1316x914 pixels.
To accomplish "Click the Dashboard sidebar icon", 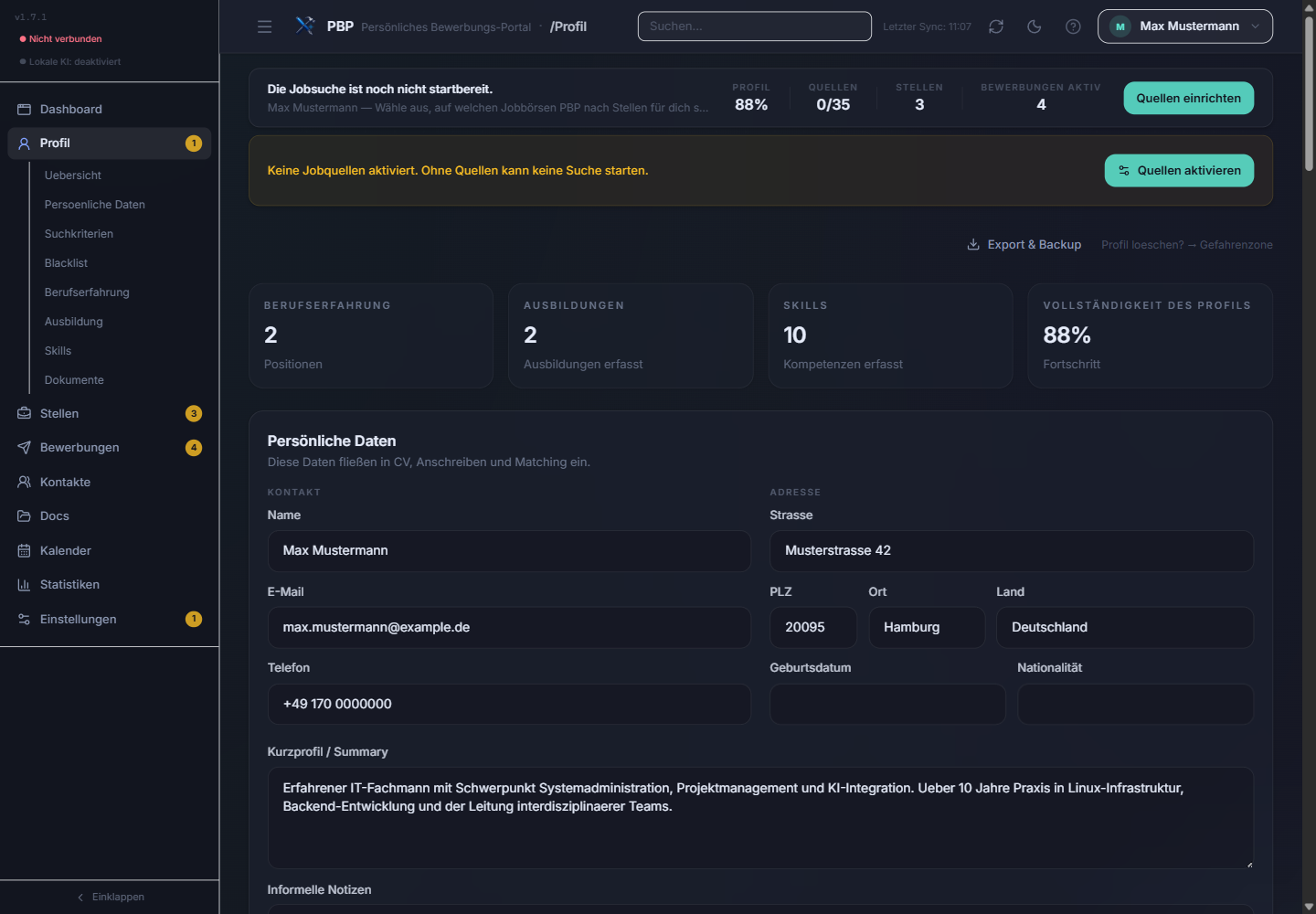I will [25, 109].
